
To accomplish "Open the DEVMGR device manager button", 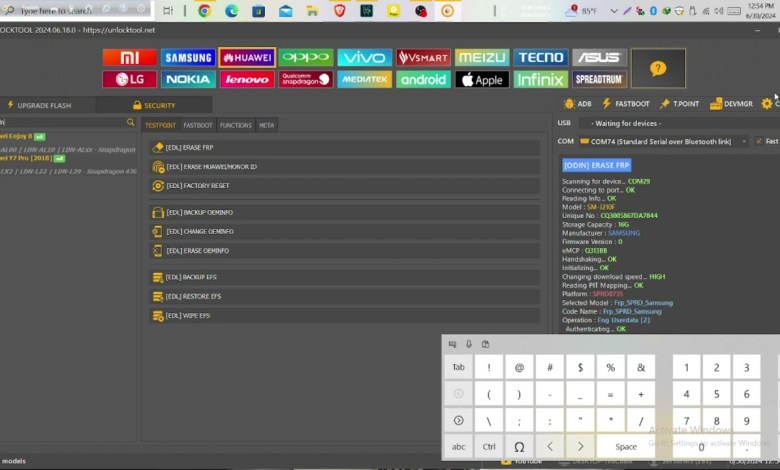I will click(731, 104).
